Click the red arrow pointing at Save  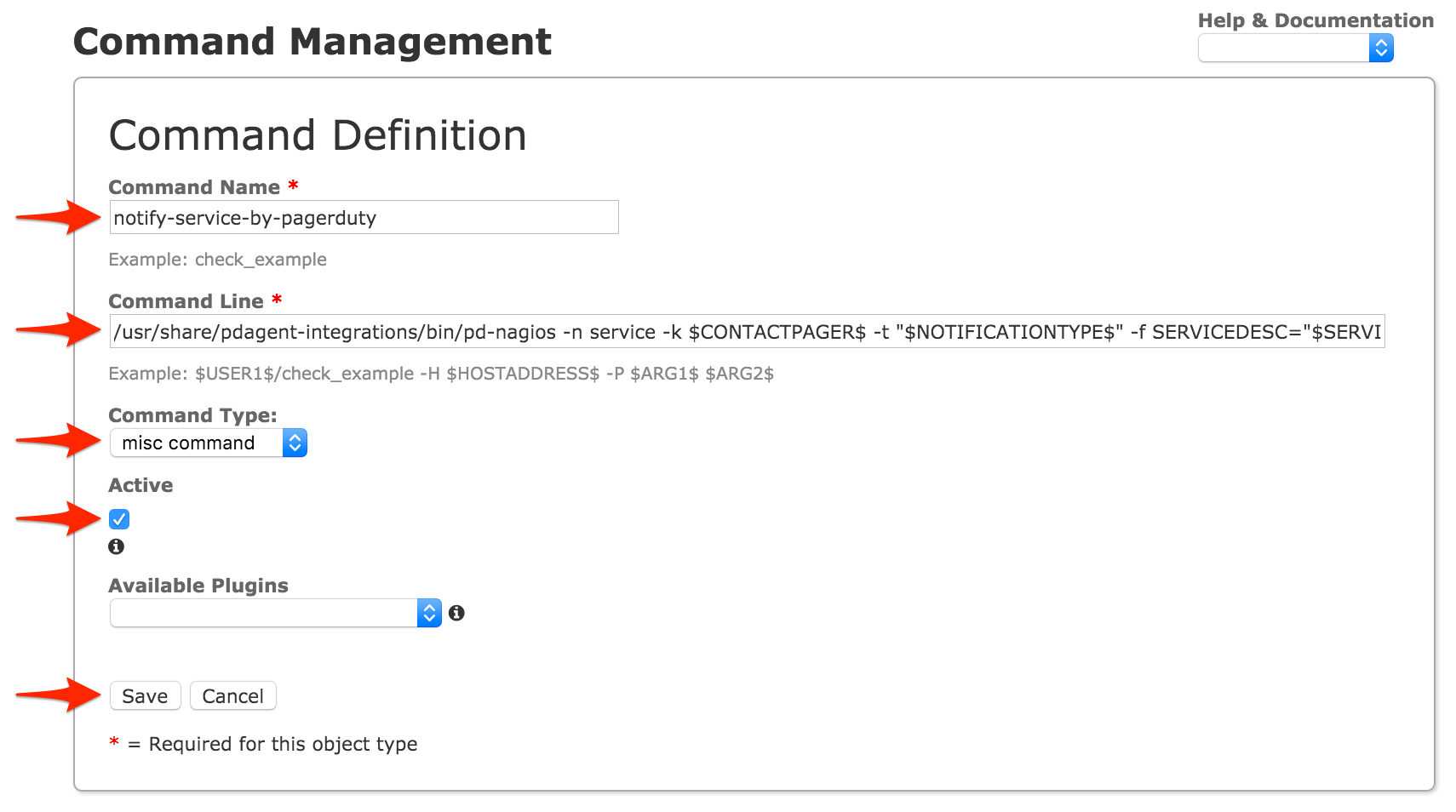pyautogui.click(x=60, y=695)
